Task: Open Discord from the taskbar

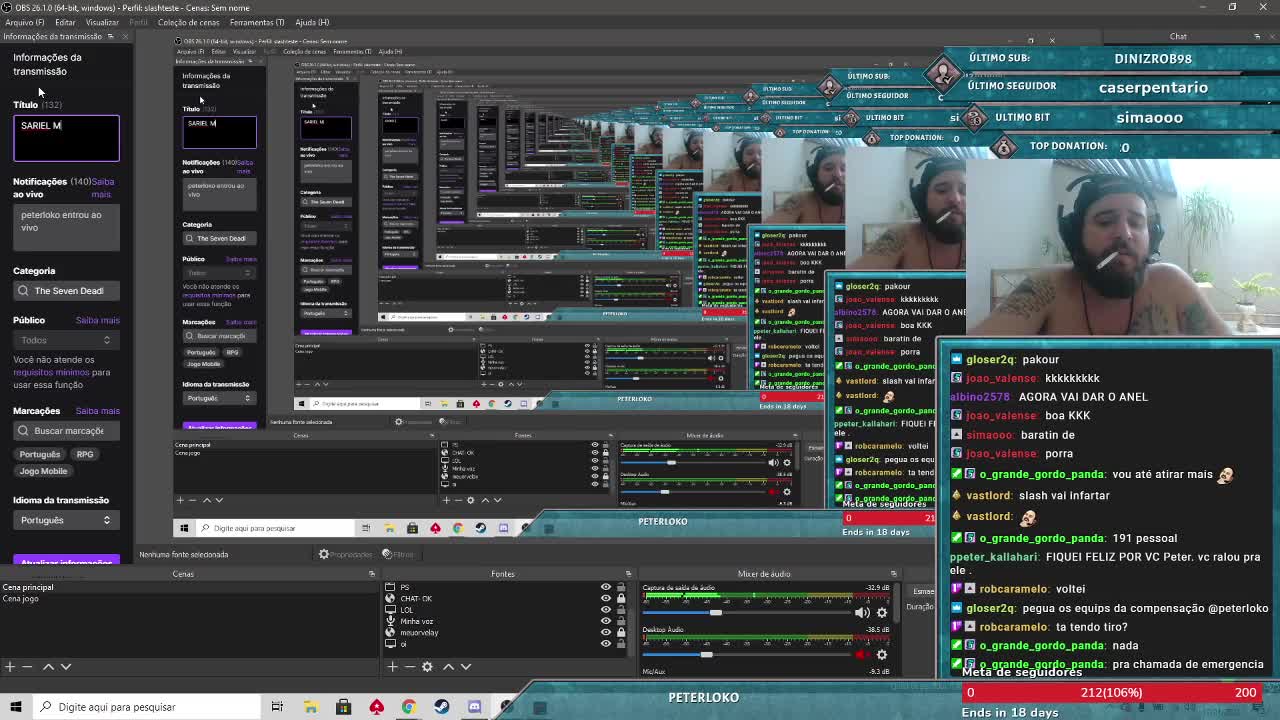Action: tap(474, 707)
